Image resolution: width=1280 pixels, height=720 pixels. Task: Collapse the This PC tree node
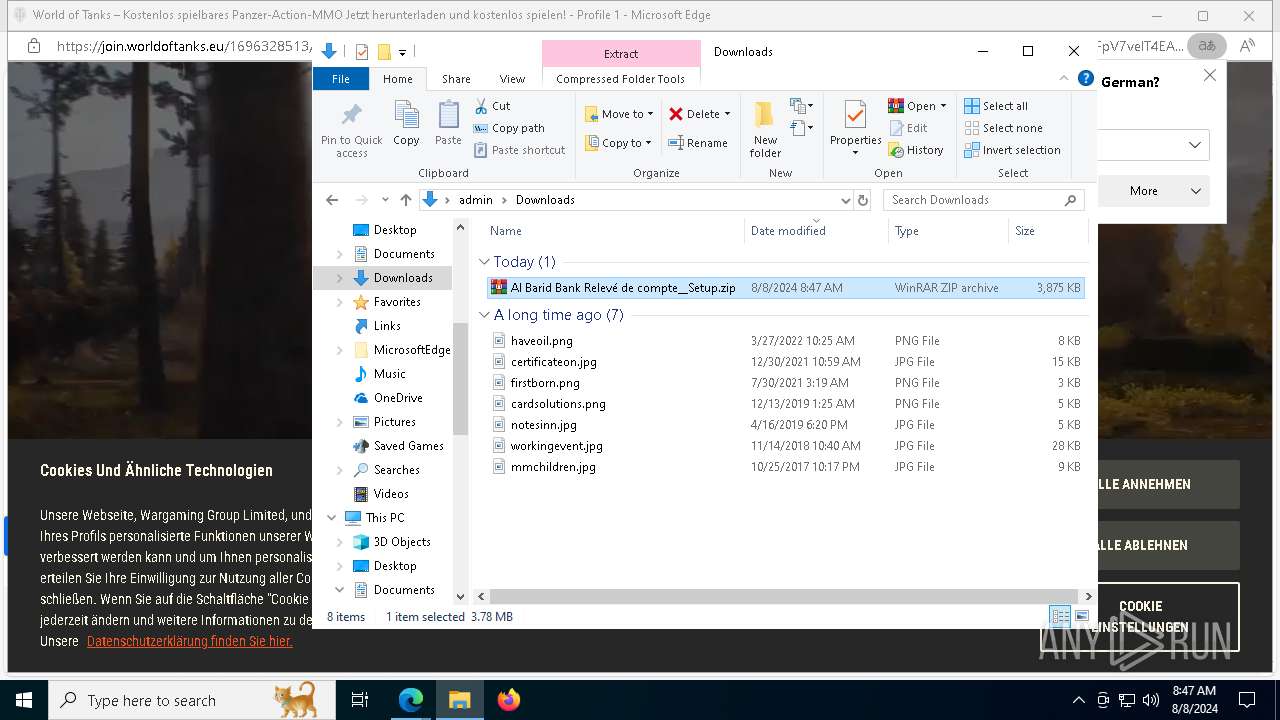tap(331, 518)
